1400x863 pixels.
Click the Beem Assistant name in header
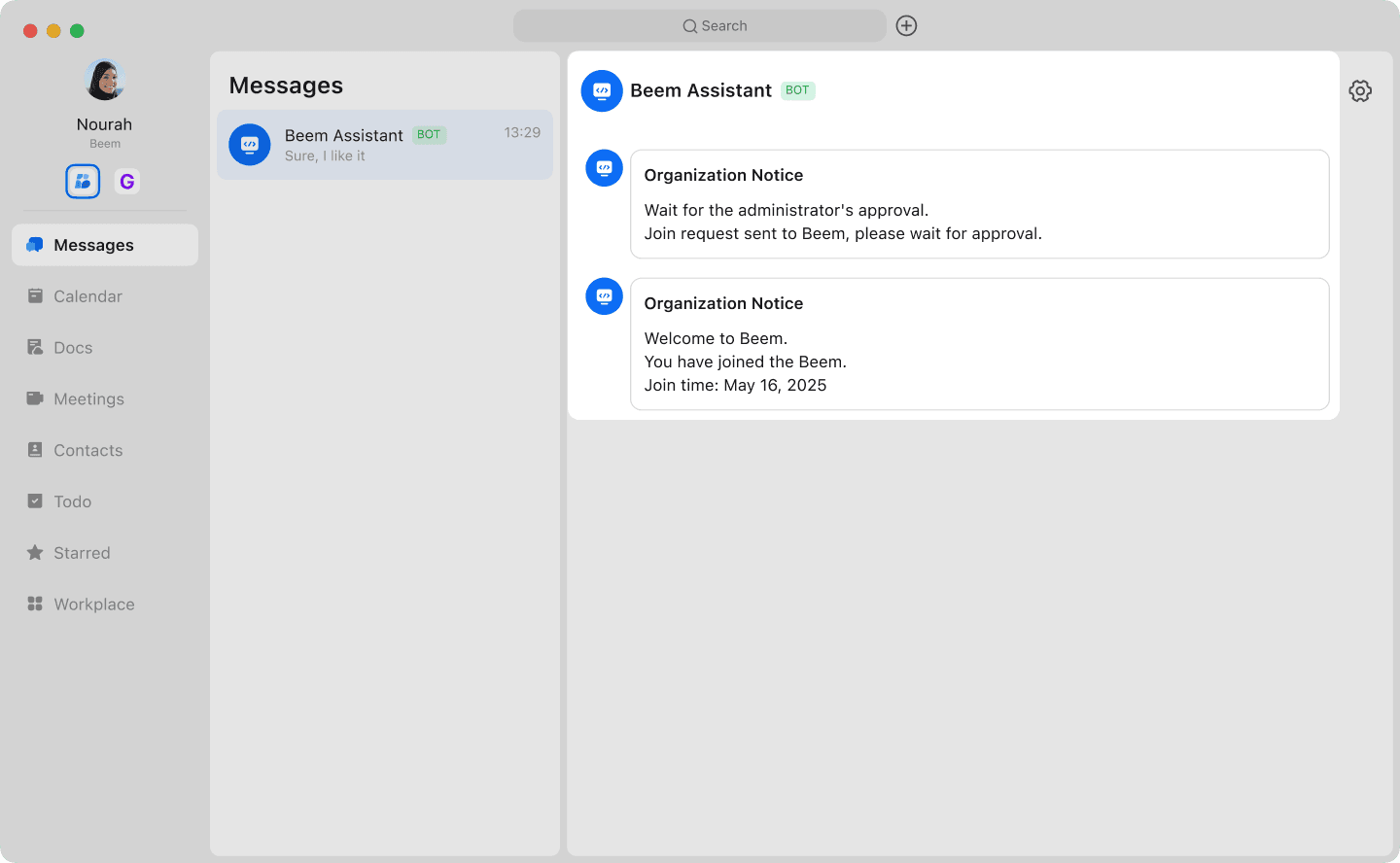click(700, 90)
